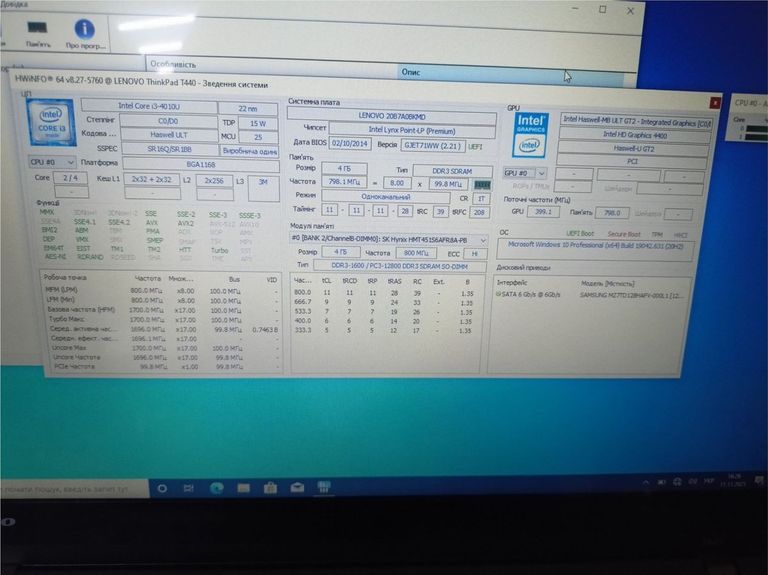The width and height of the screenshot is (768, 575).
Task: Open the Mail app on taskbar
Action: tap(297, 487)
